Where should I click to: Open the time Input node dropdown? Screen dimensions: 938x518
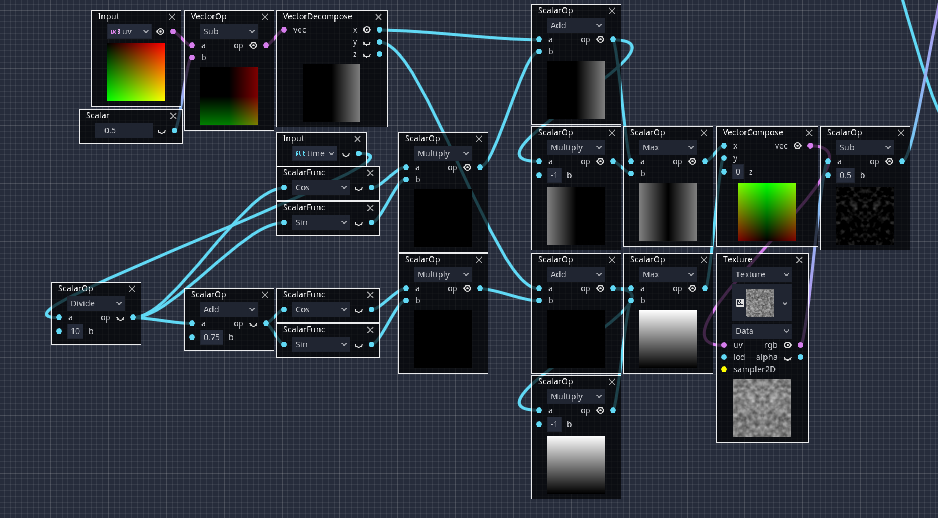point(313,153)
